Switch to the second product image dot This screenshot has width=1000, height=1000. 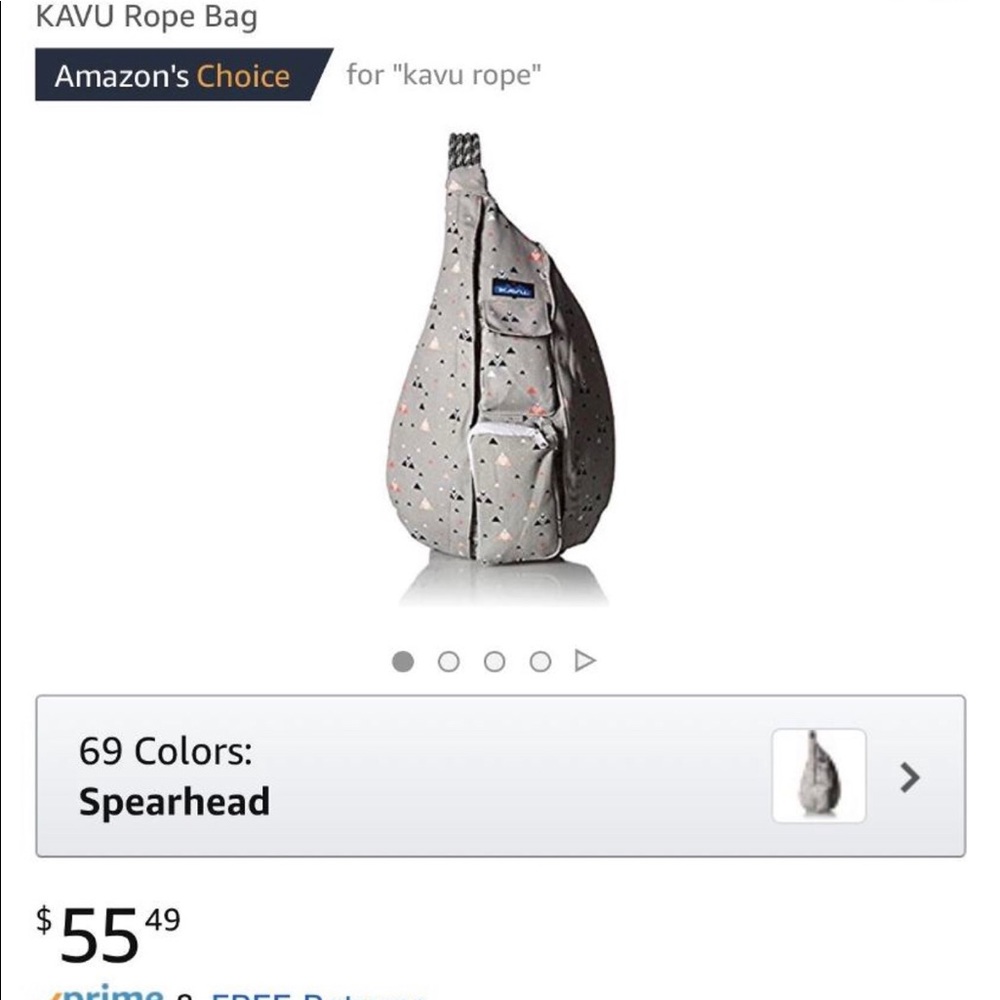449,661
